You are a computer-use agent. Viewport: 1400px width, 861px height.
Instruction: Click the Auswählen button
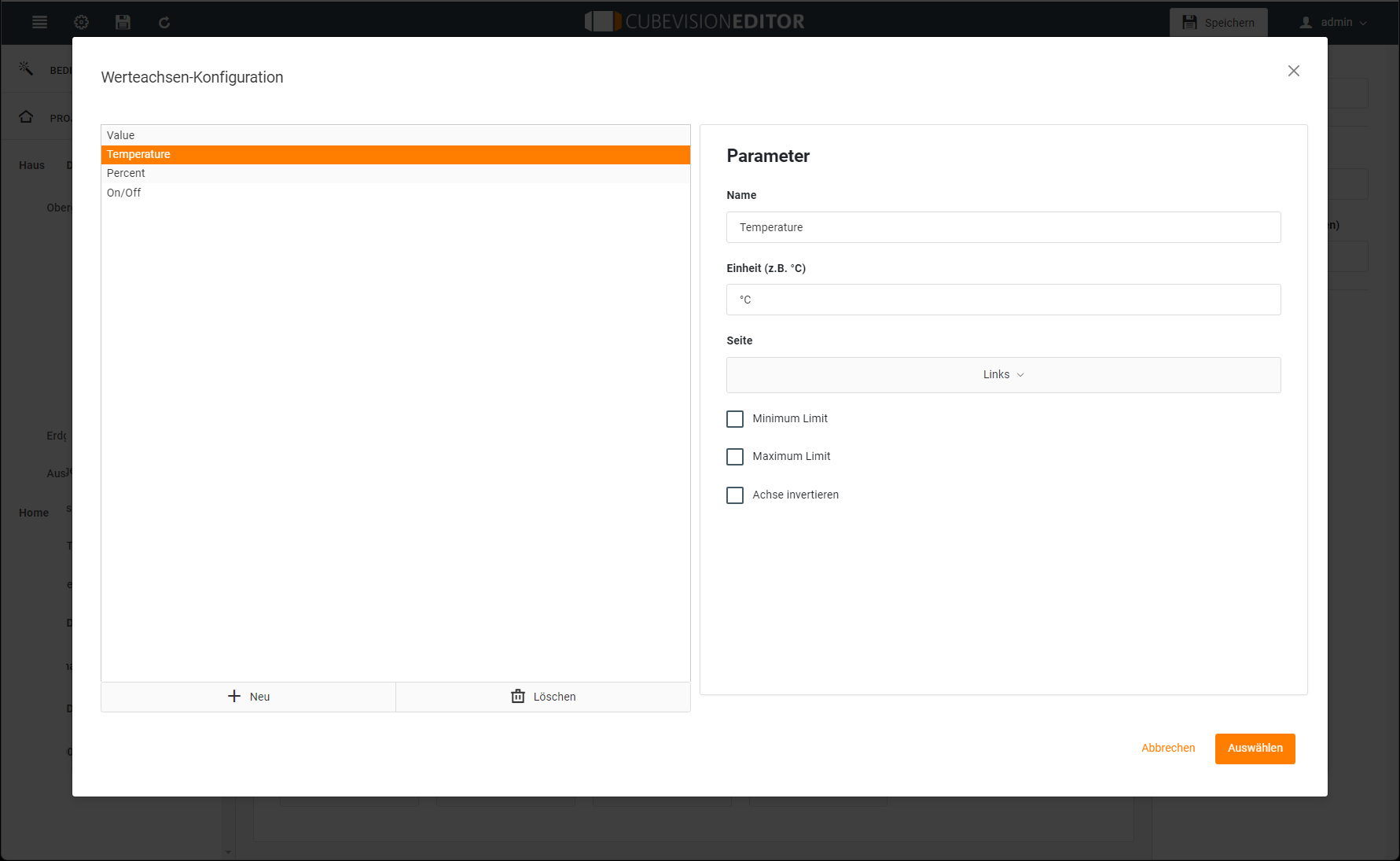pos(1255,749)
